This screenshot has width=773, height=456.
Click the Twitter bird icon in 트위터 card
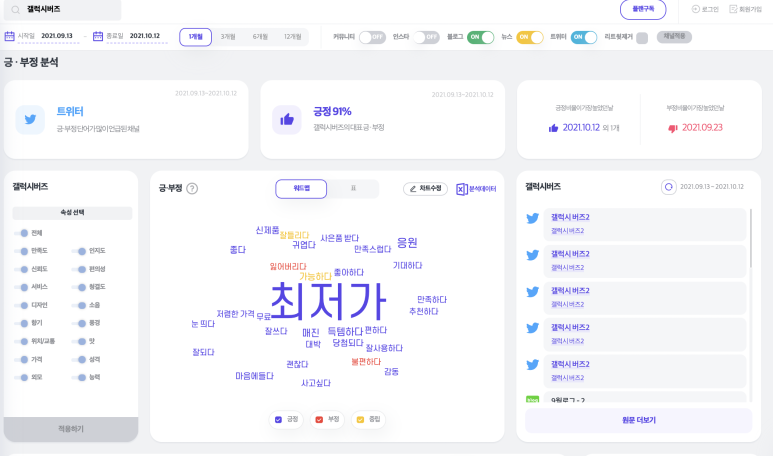pyautogui.click(x=30, y=119)
